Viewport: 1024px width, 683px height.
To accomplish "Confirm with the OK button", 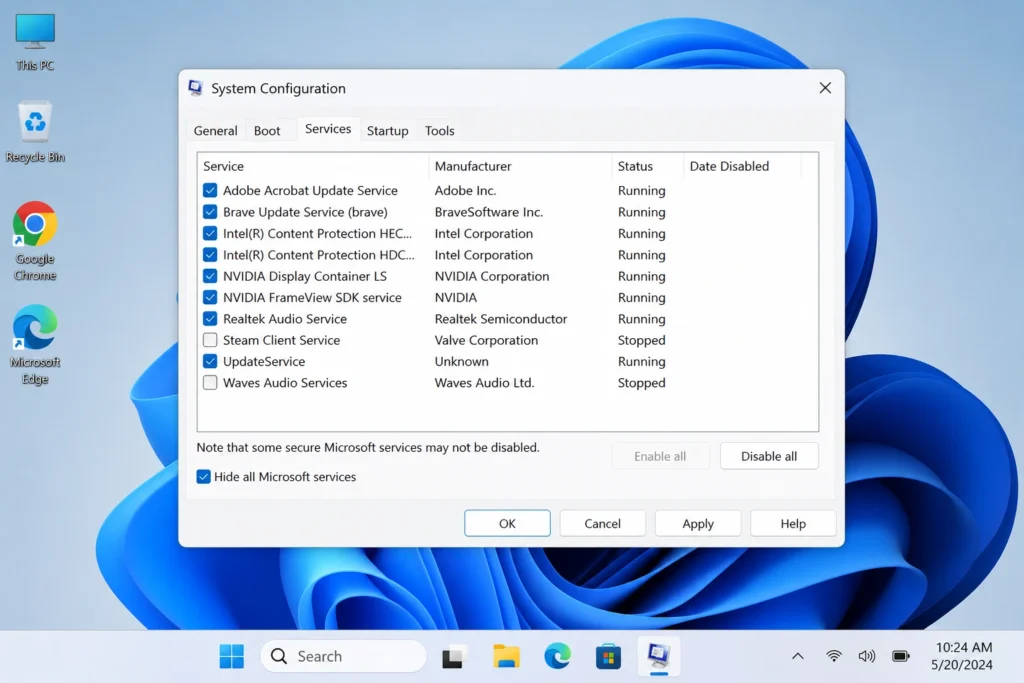I will tap(507, 523).
